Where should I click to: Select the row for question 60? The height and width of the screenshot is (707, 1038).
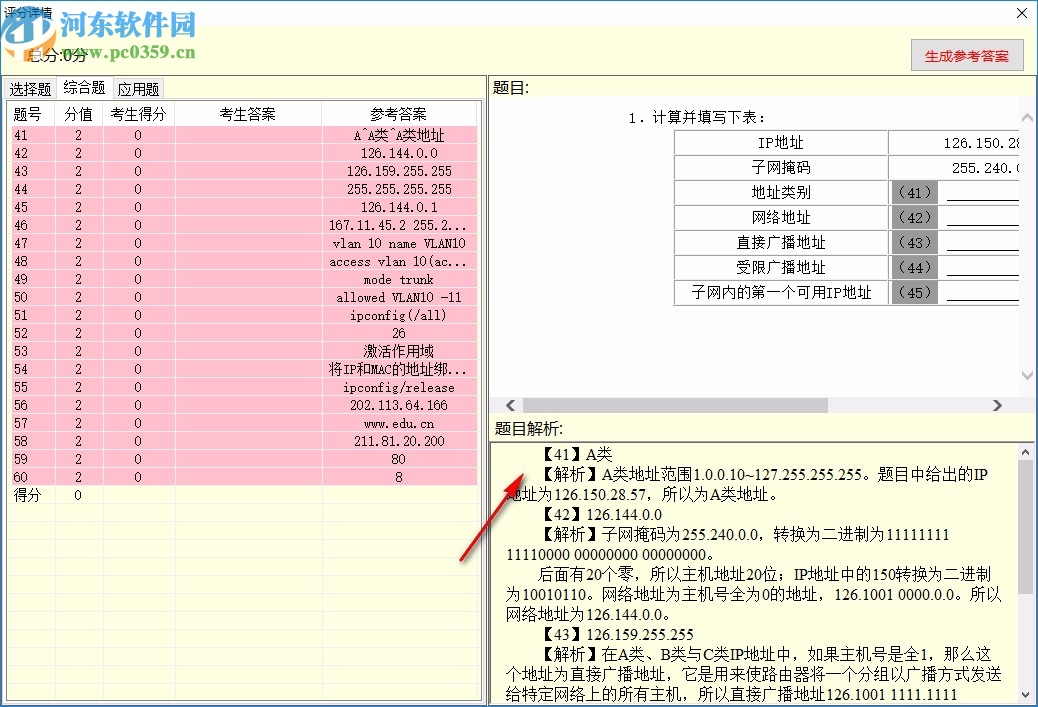[244, 477]
